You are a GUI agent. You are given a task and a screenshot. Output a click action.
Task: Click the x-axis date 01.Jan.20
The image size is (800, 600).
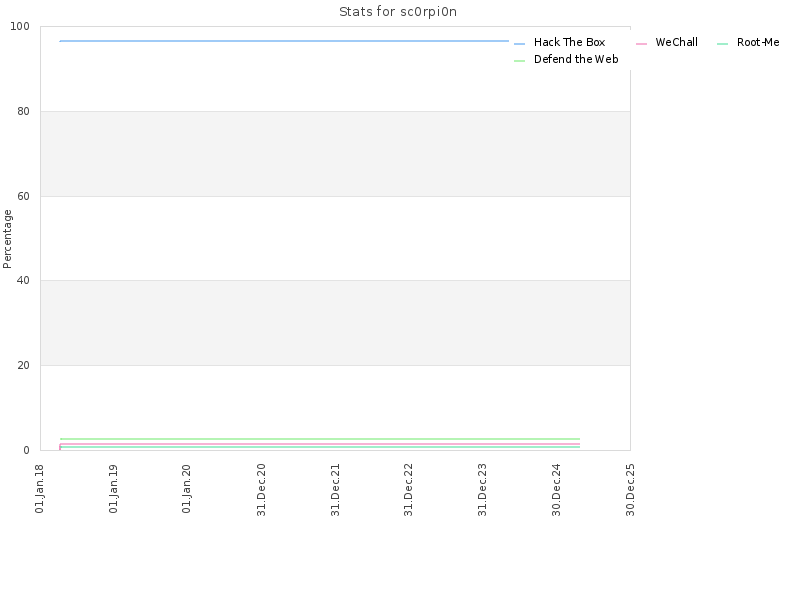pyautogui.click(x=187, y=488)
